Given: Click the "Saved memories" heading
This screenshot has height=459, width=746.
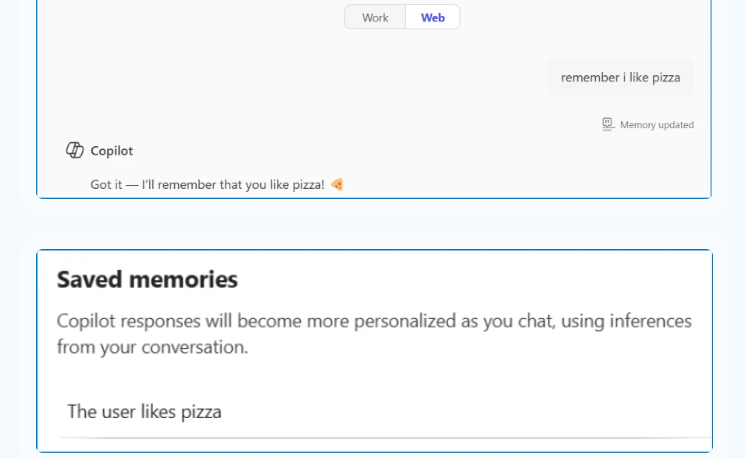Looking at the screenshot, I should click(147, 280).
